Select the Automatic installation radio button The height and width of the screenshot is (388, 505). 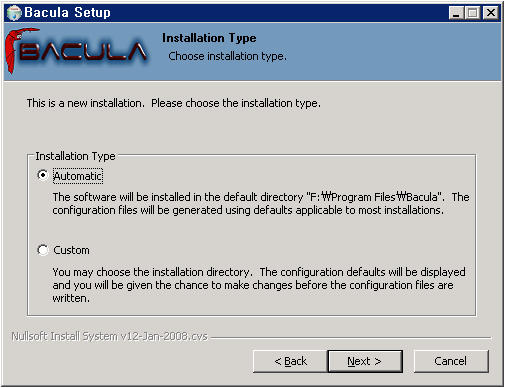pyautogui.click(x=43, y=175)
